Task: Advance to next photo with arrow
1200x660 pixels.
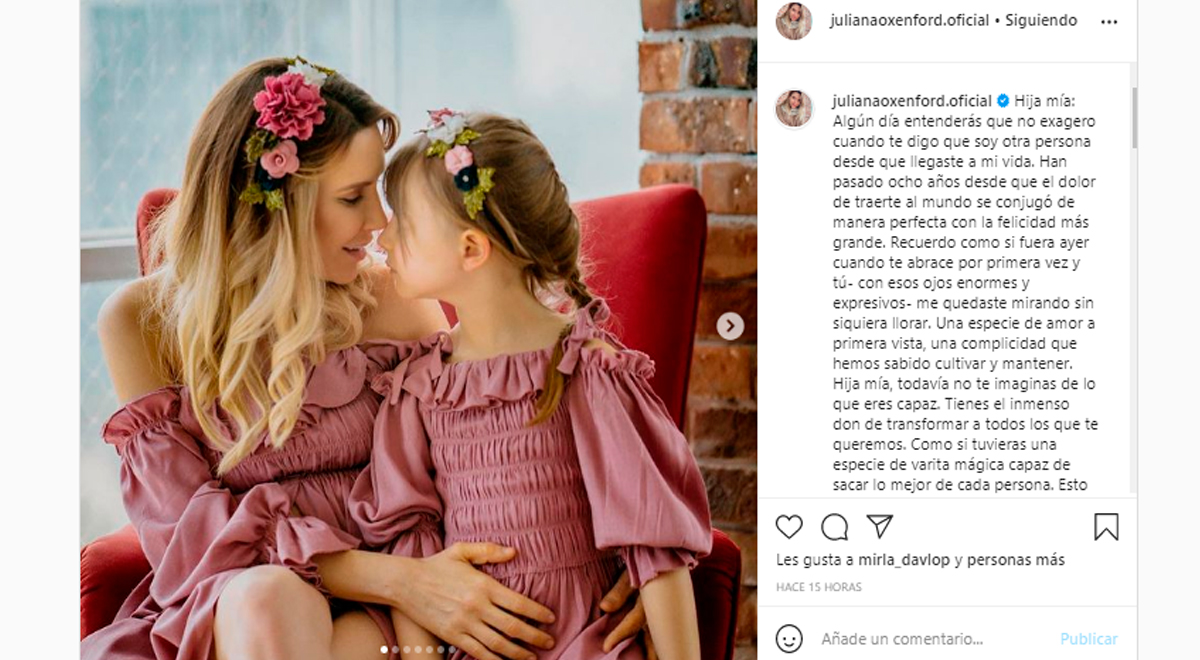Action: point(730,326)
